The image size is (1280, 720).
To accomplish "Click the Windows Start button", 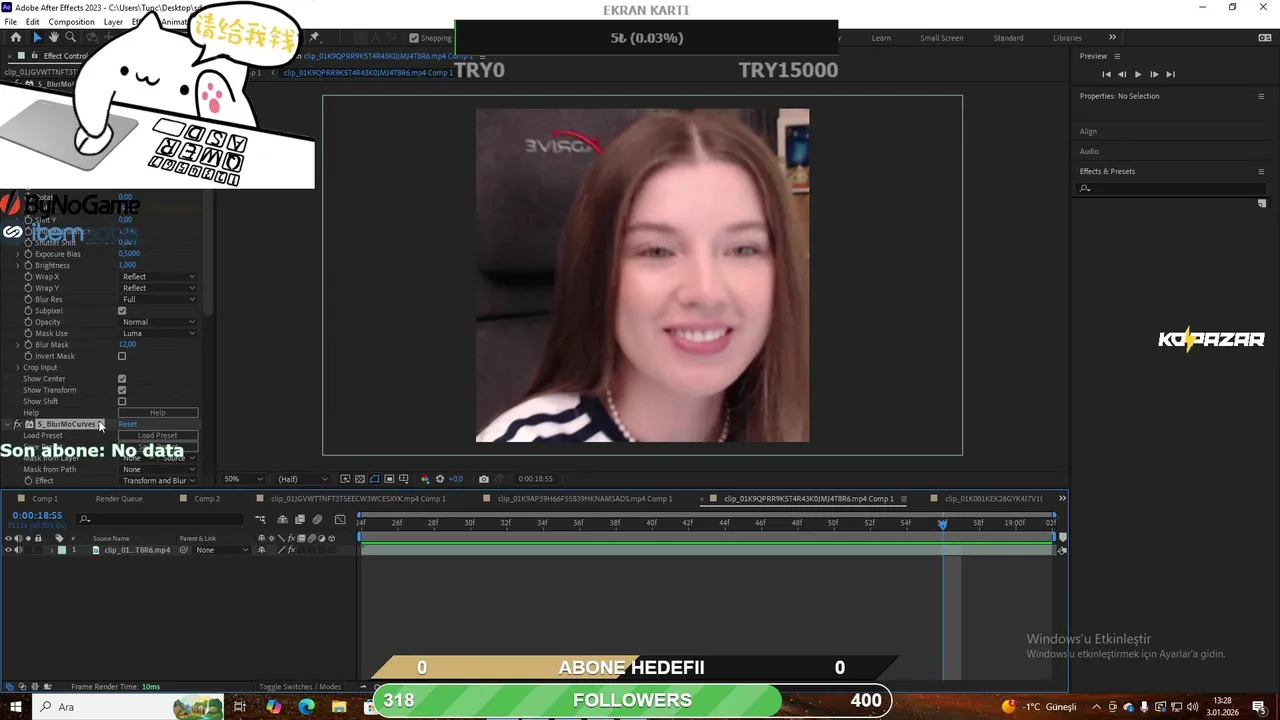I will [x=16, y=707].
